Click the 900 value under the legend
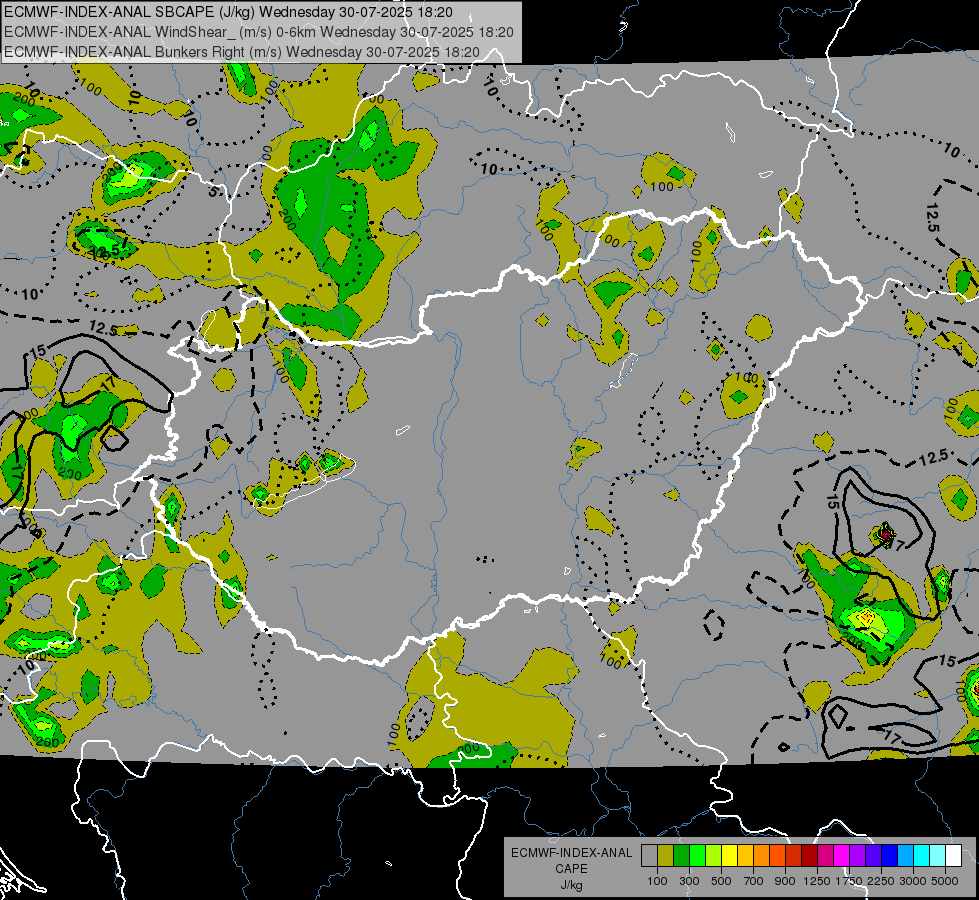The height and width of the screenshot is (900, 979). [x=785, y=881]
